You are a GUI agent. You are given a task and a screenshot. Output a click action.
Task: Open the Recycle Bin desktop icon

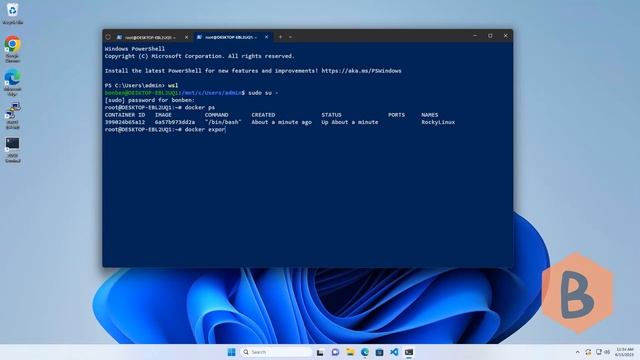tap(13, 13)
